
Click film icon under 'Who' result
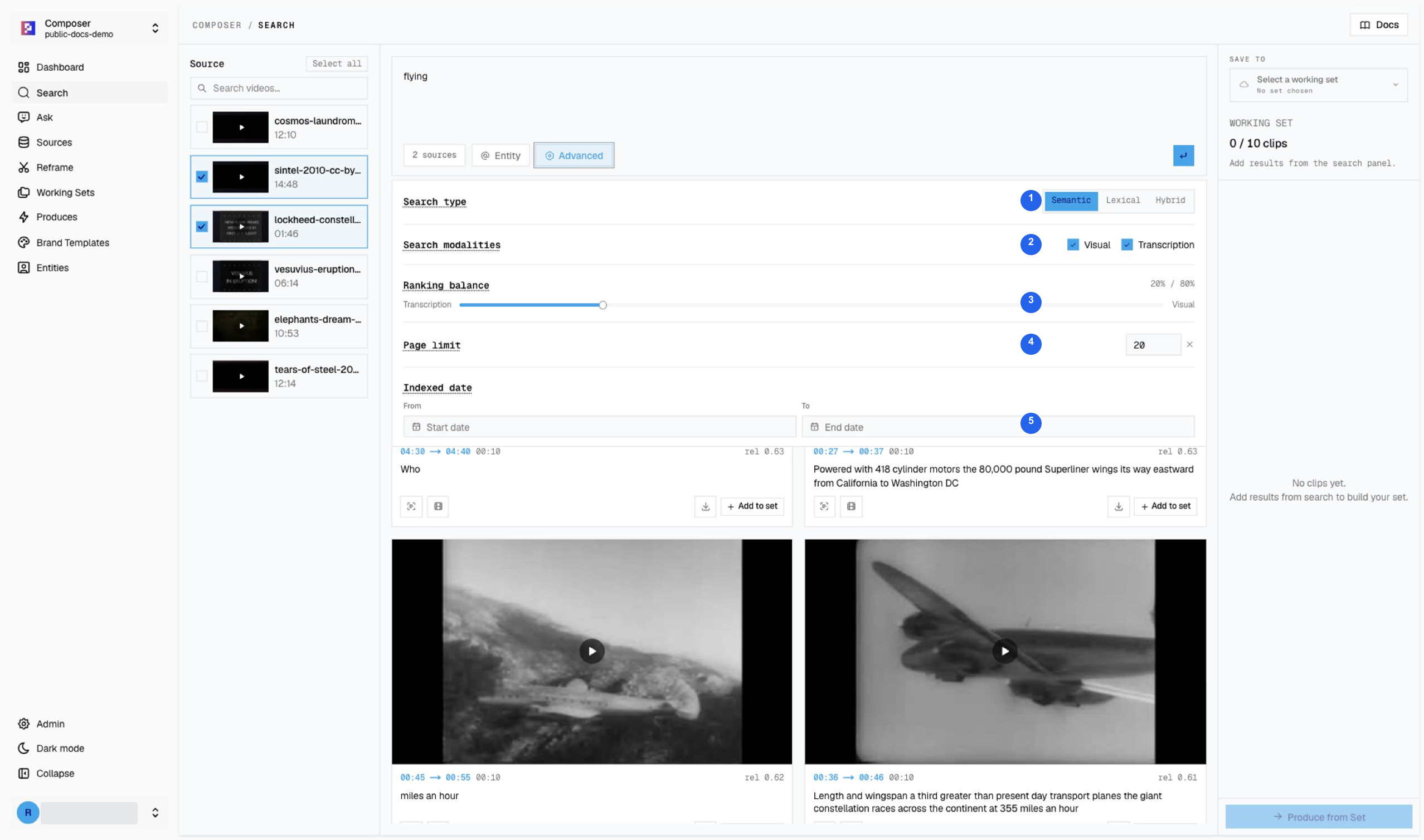[438, 506]
